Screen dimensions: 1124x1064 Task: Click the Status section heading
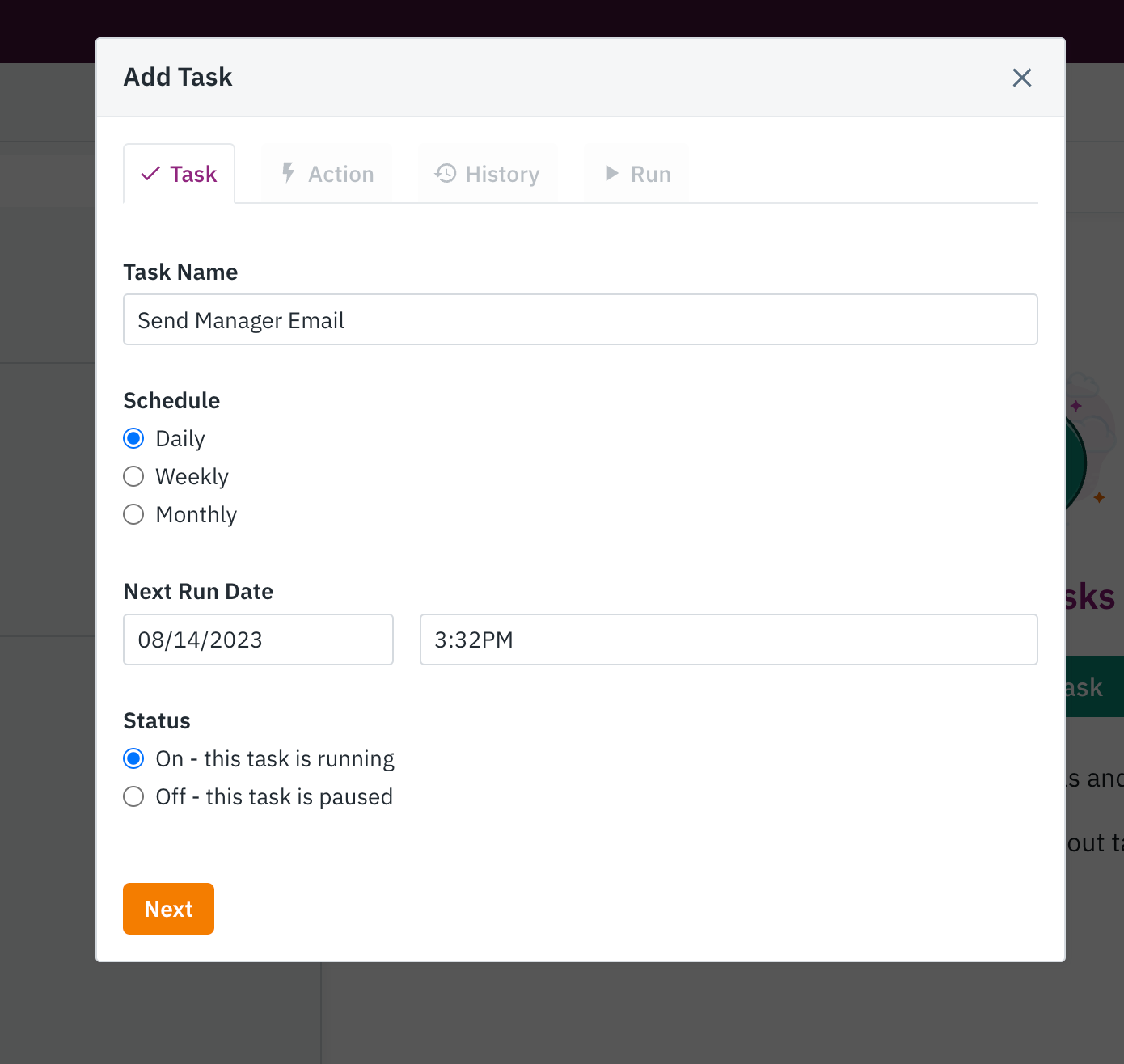[157, 720]
